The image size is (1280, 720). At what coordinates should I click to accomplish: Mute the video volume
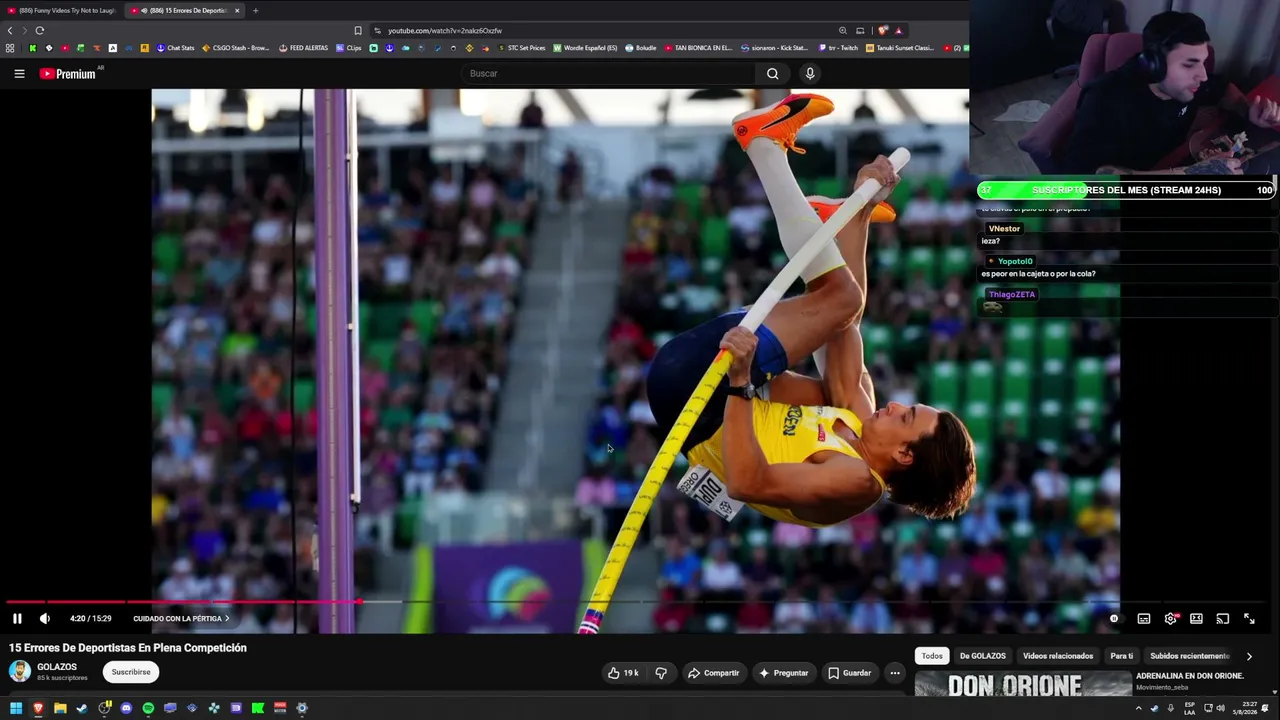pos(44,619)
